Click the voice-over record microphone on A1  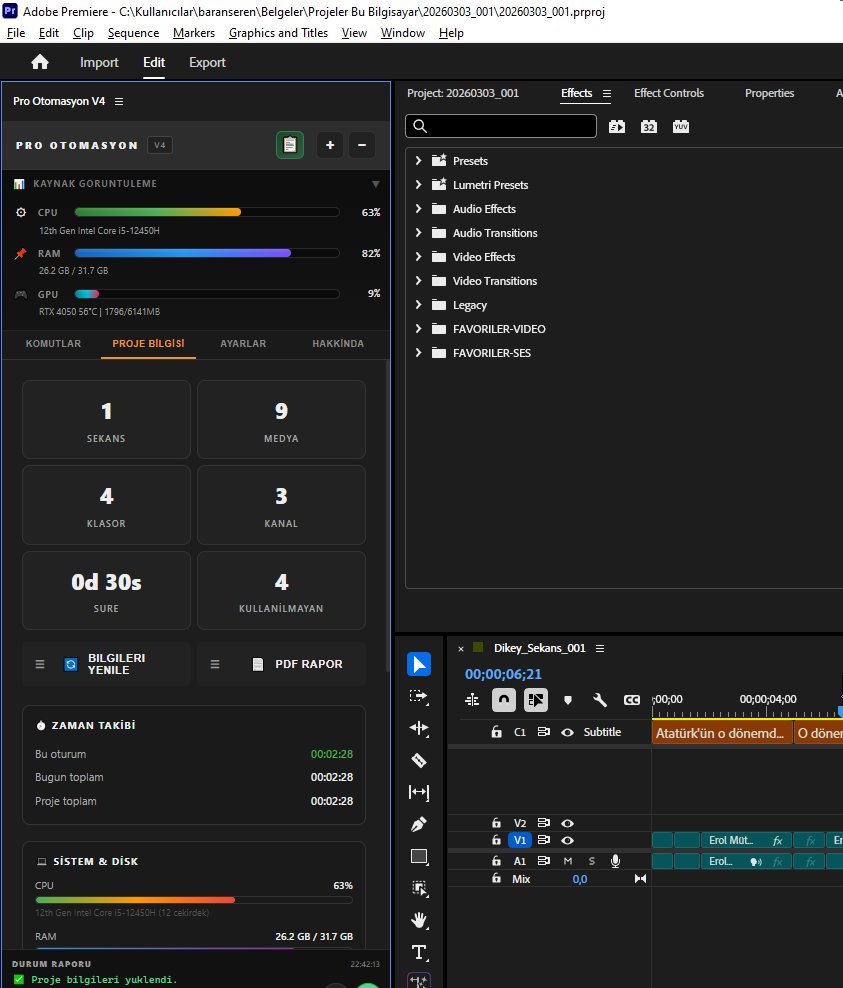pos(616,861)
